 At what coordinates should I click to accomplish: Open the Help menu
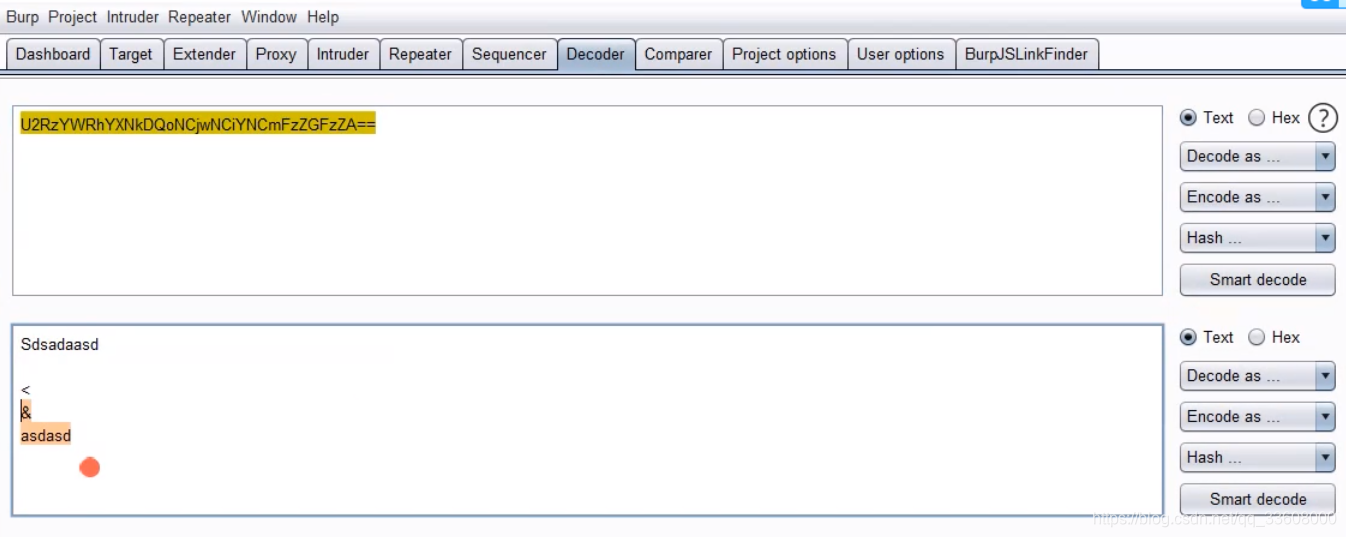click(x=323, y=17)
